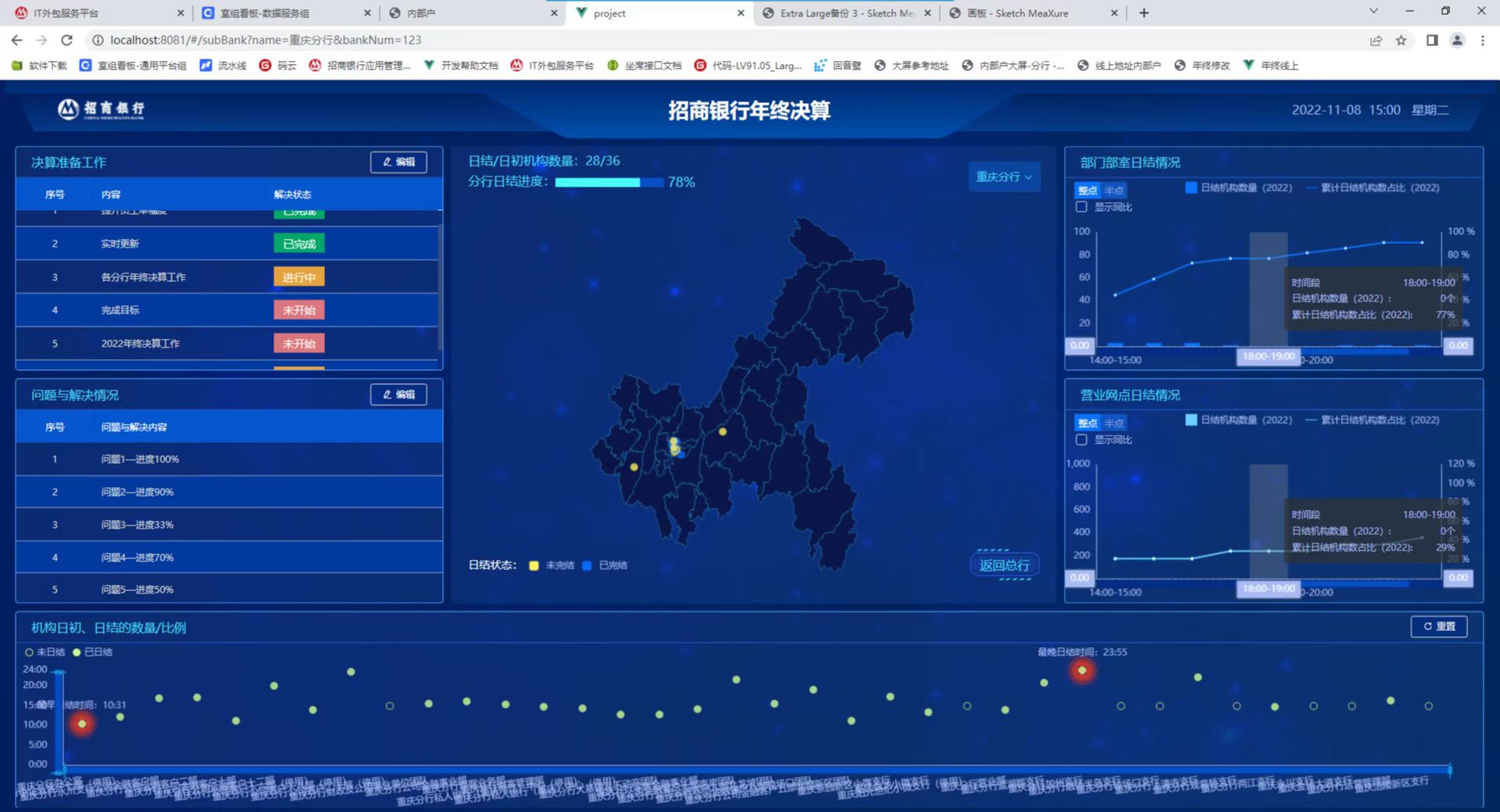Click the 18:00-19:00 zoom handle in 部门部室 chart

coord(1269,356)
